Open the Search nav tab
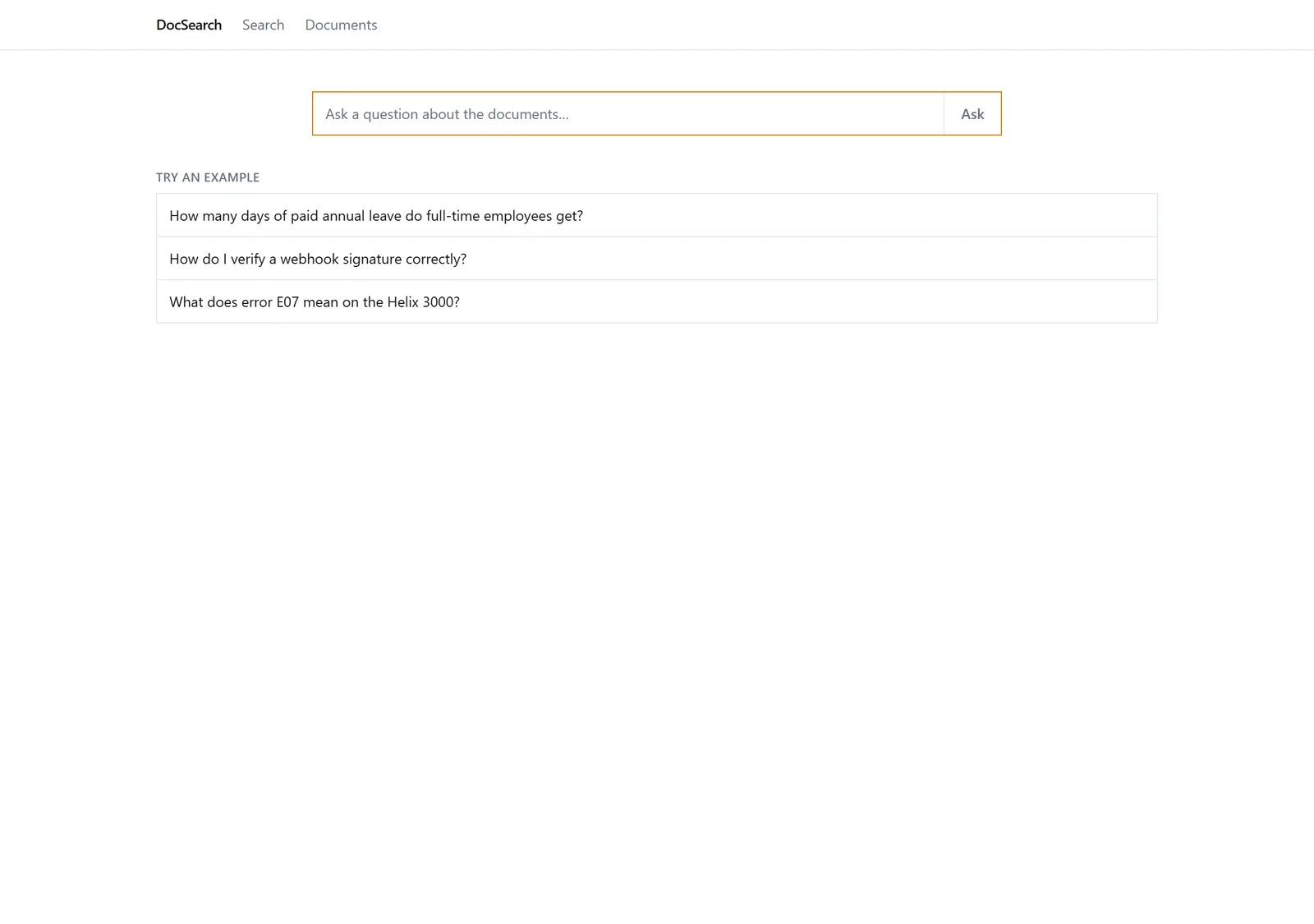This screenshot has width=1314, height=924. 263,25
